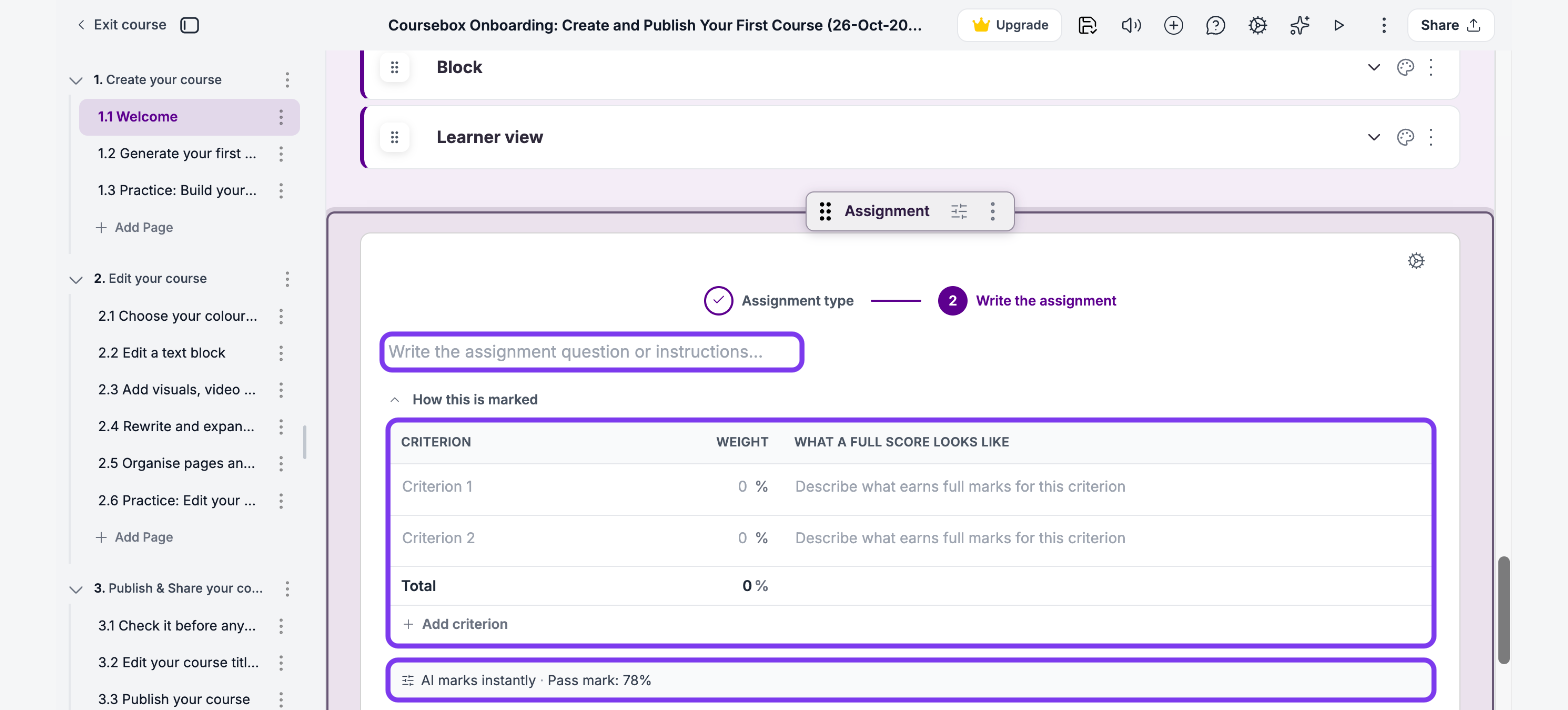
Task: Open options menu for 3. Publish & Share section
Action: [287, 589]
